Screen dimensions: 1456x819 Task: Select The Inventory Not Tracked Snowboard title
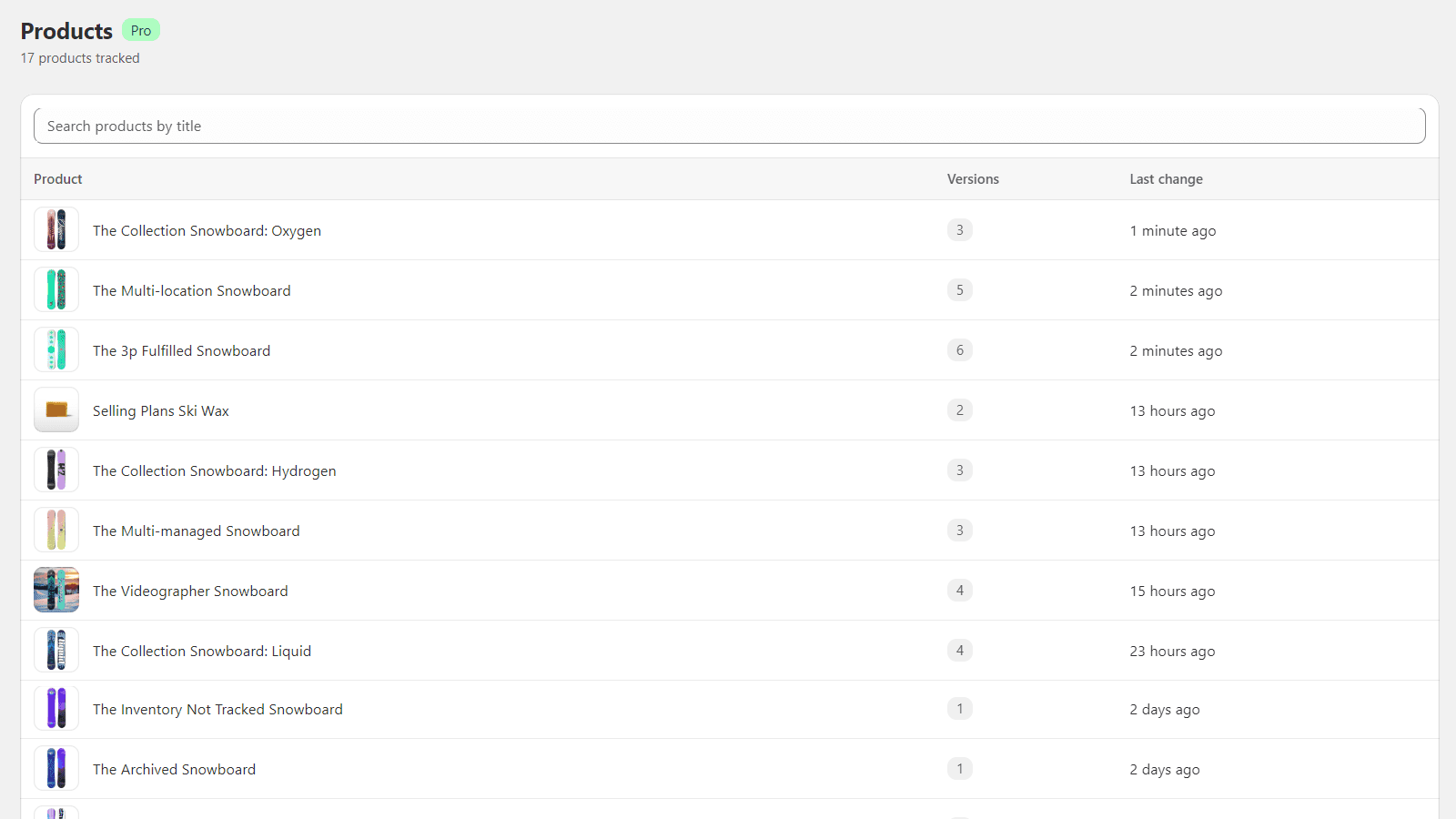217,709
